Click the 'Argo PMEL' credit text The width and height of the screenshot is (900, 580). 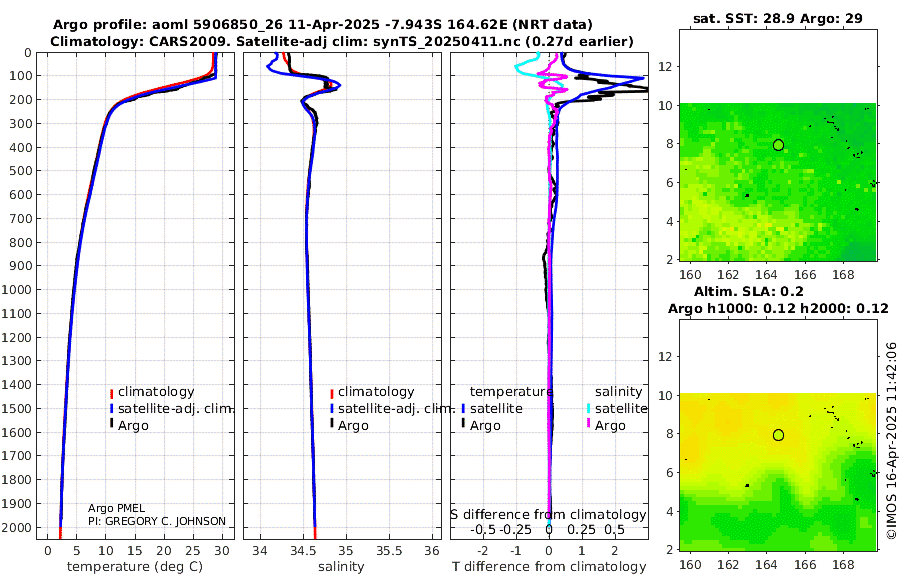click(117, 508)
